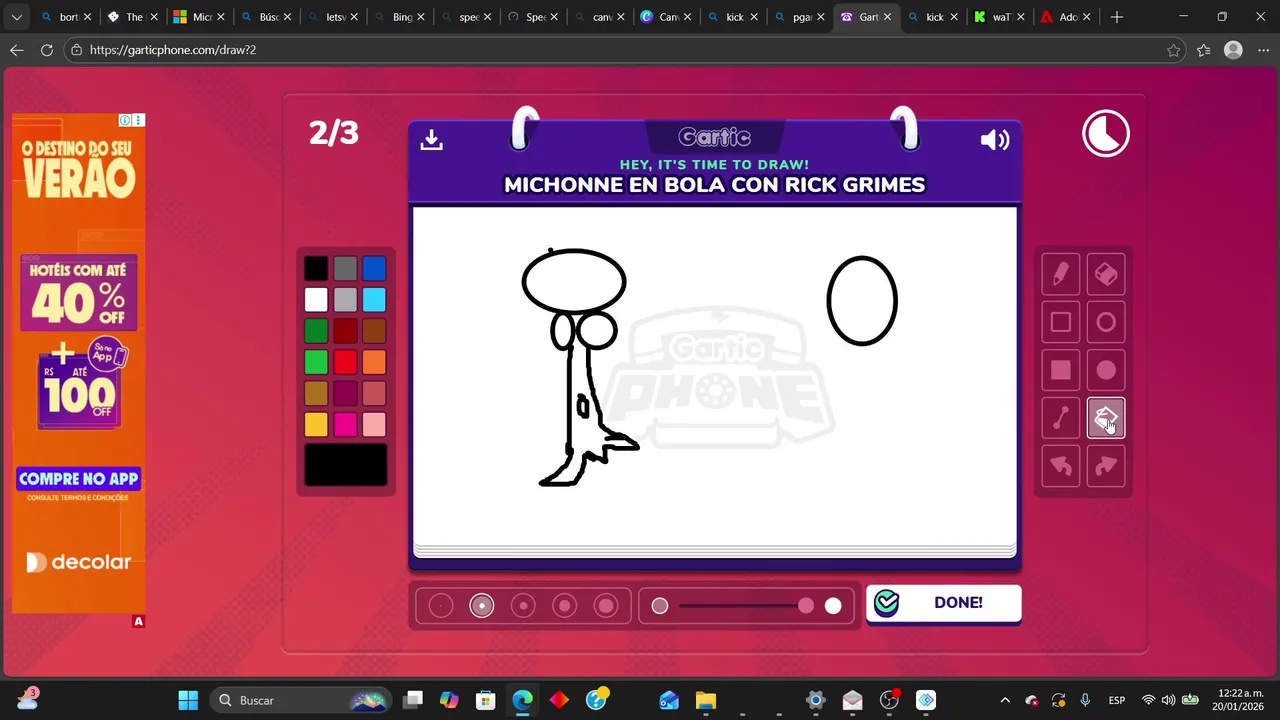1280x720 pixels.
Task: Mute the game sound speaker icon
Action: click(995, 140)
